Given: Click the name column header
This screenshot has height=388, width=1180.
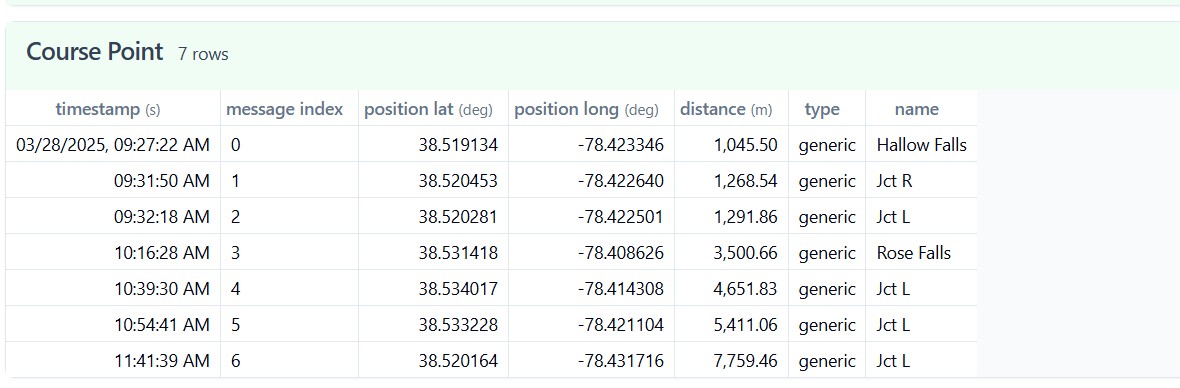Looking at the screenshot, I should tap(917, 109).
